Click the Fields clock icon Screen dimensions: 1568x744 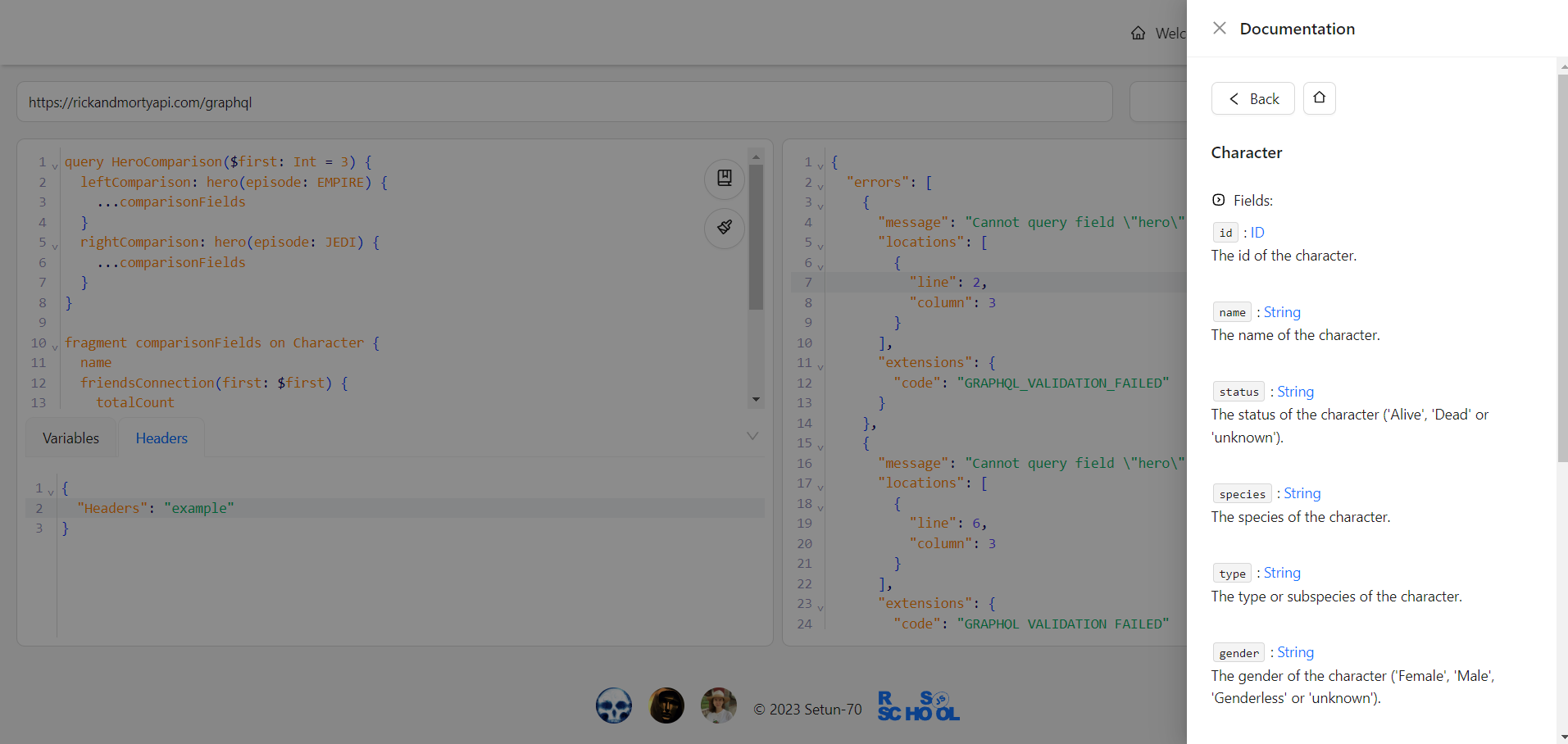[x=1219, y=200]
